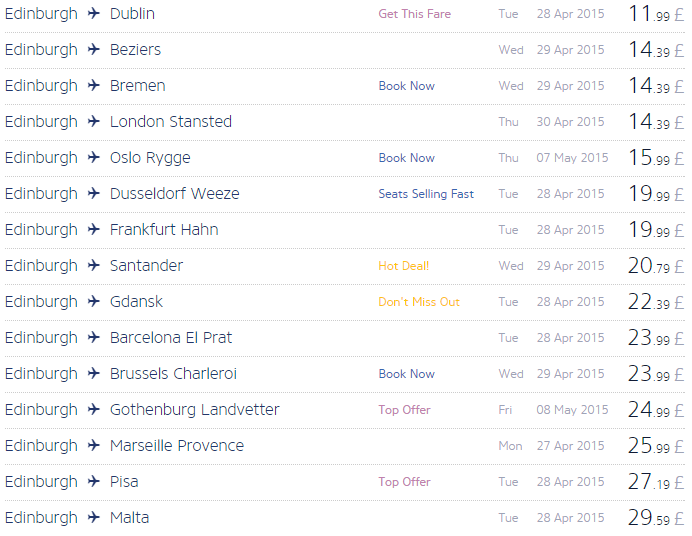The image size is (692, 536).
Task: Select the Barcelona El Prat flight row
Action: [x=344, y=337]
